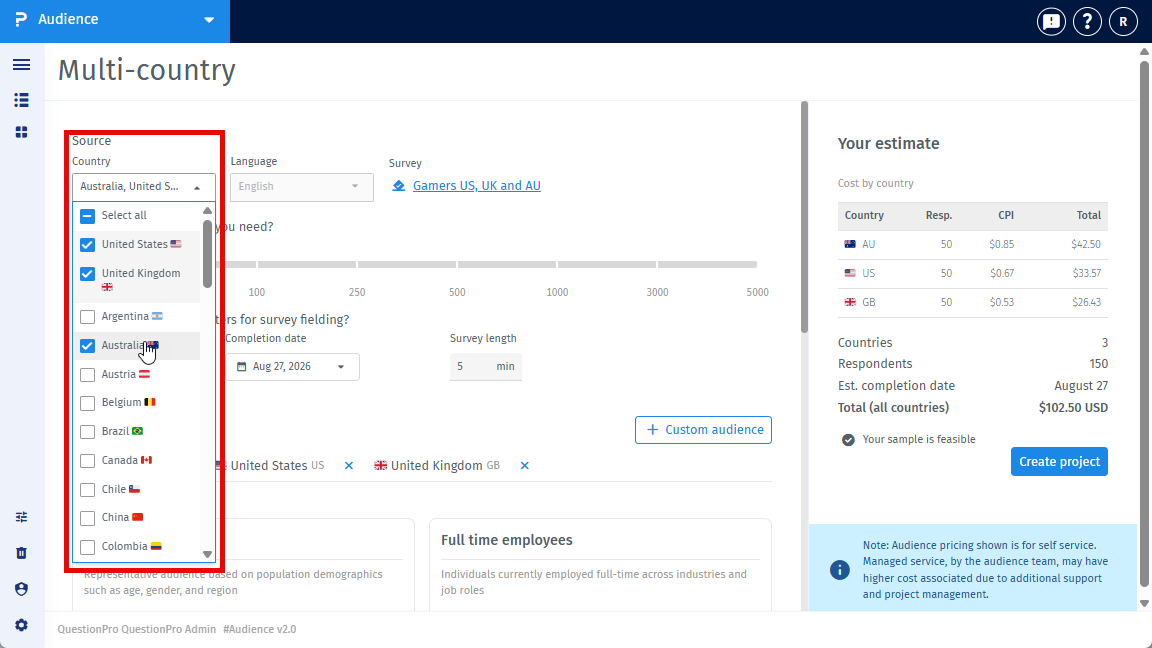The width and height of the screenshot is (1152, 648).
Task: Click the GB row in cost table
Action: [x=973, y=302]
